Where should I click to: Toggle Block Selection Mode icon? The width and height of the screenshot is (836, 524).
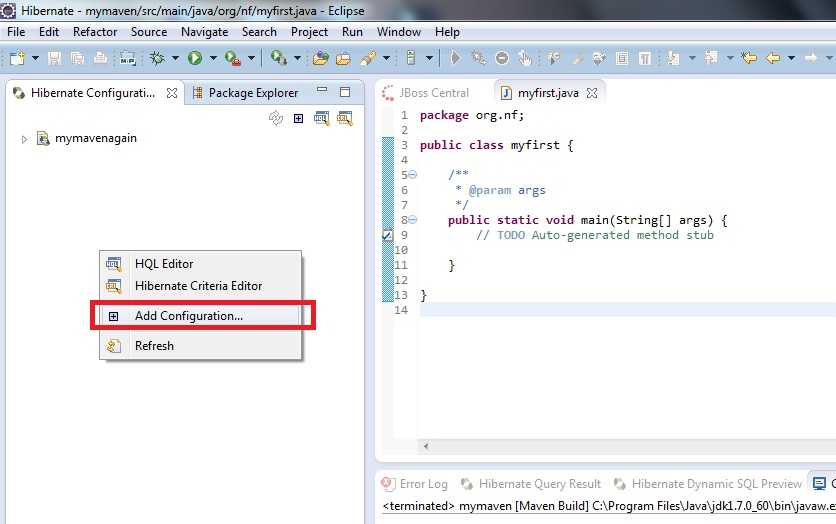622,58
